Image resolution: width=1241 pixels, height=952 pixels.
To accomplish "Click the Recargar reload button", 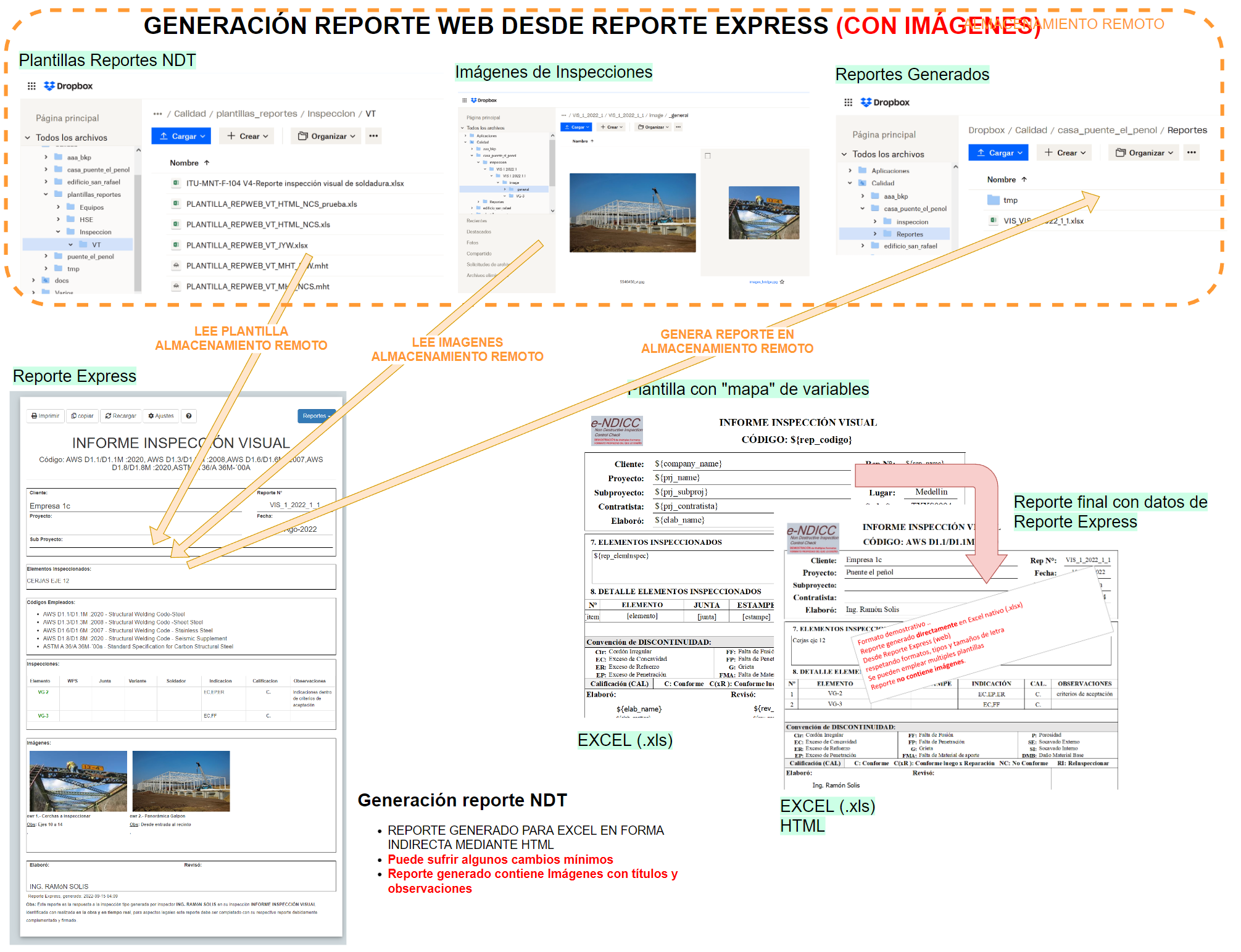I will click(121, 416).
